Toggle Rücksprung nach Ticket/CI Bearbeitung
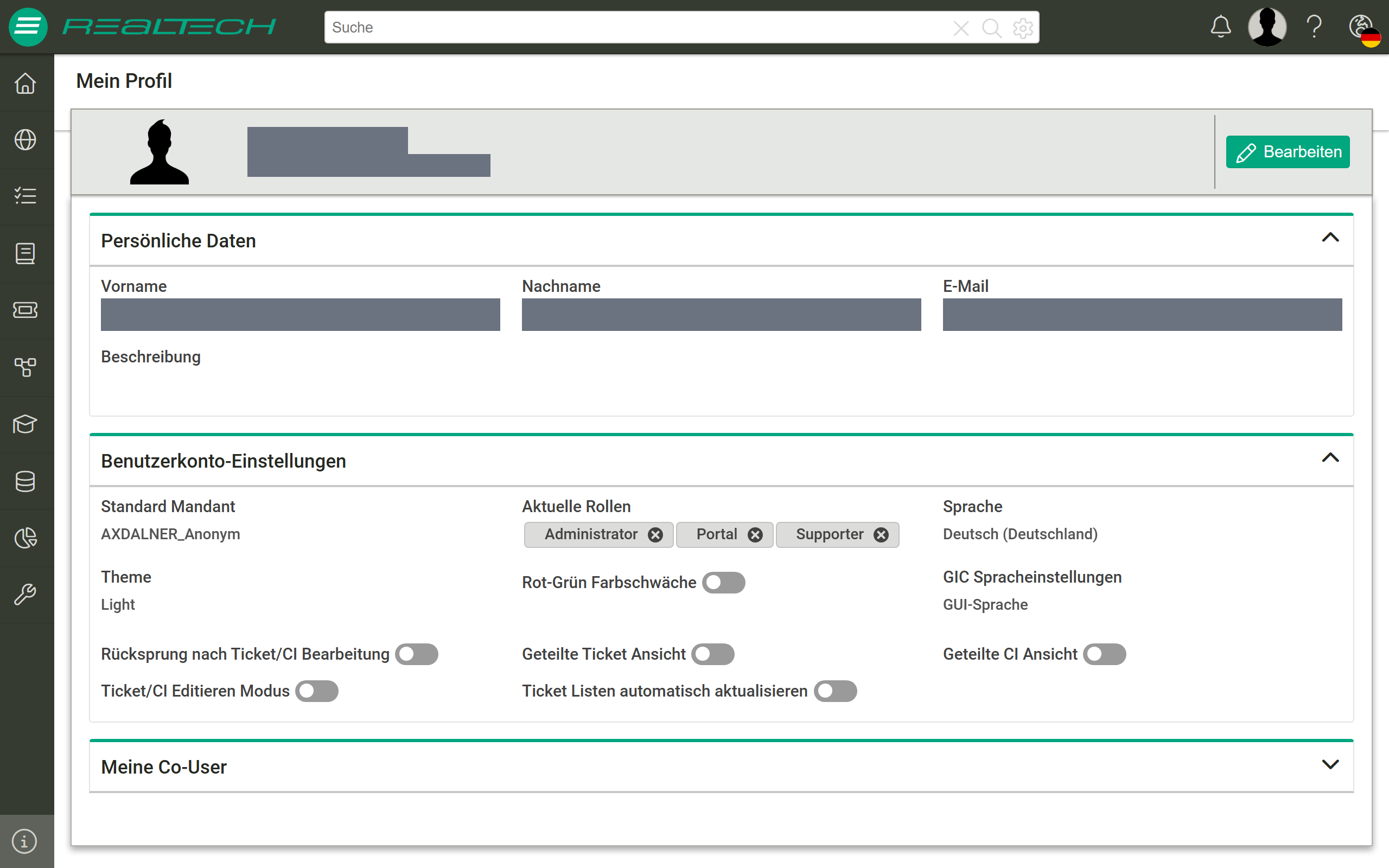The image size is (1389, 868). (x=417, y=654)
